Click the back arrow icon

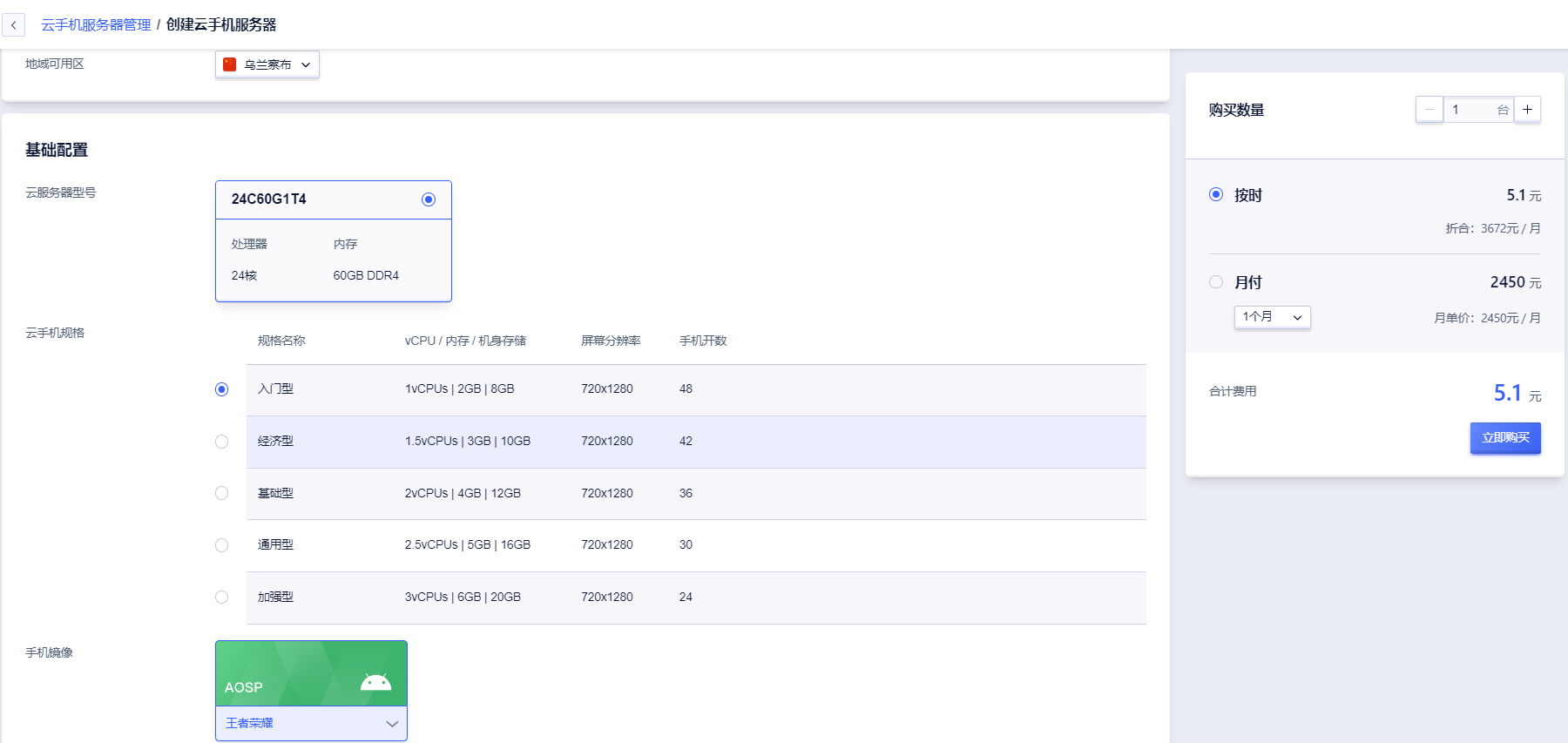[14, 25]
